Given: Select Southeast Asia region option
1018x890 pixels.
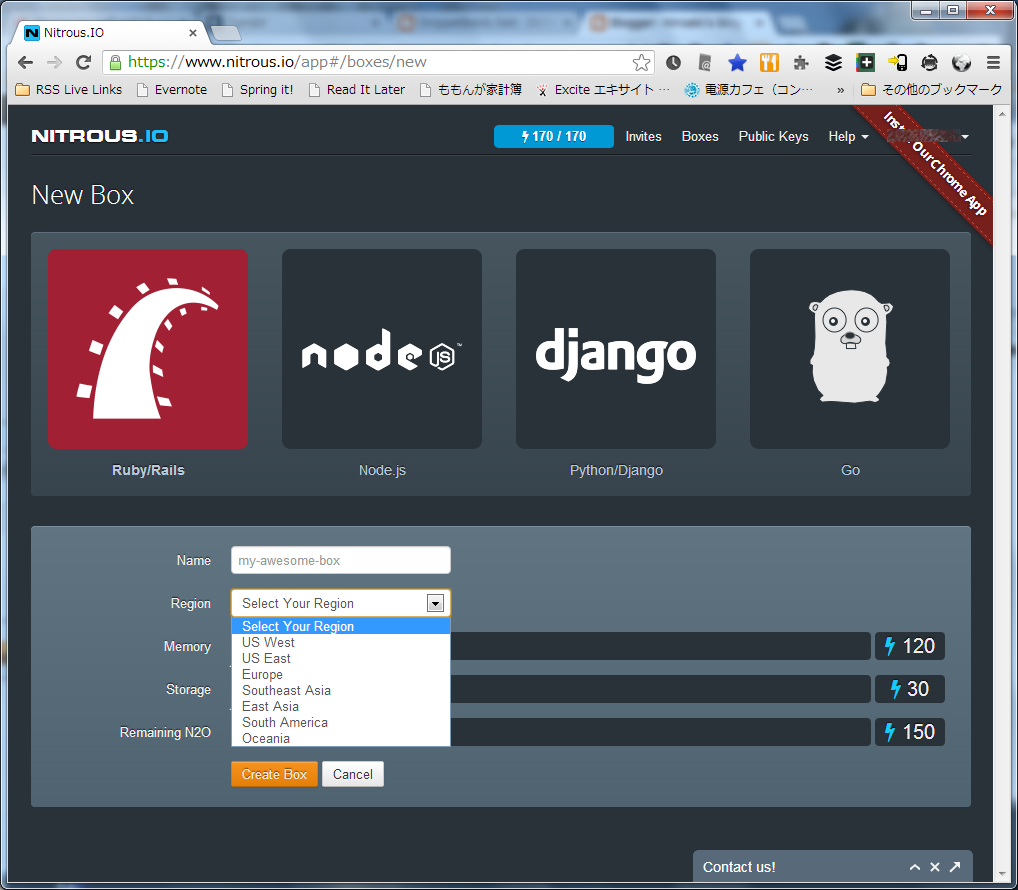Looking at the screenshot, I should click(x=341, y=690).
